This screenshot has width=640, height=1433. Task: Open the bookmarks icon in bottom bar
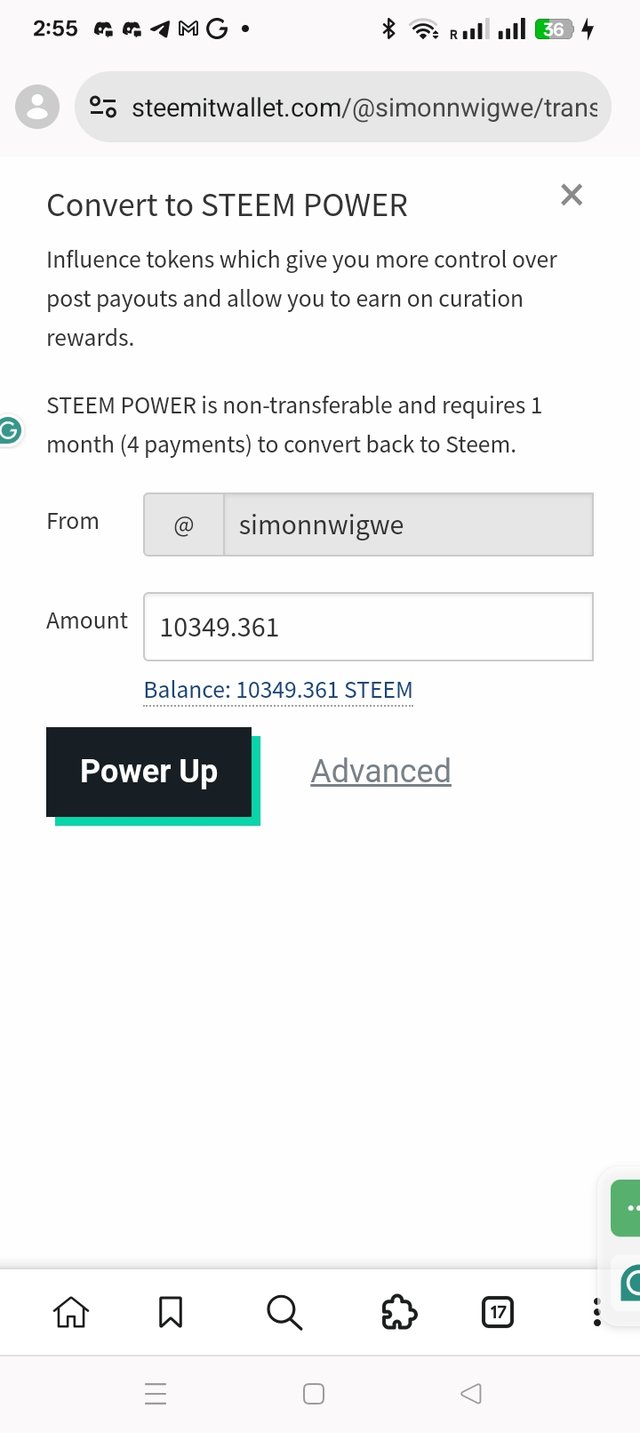tap(170, 1311)
